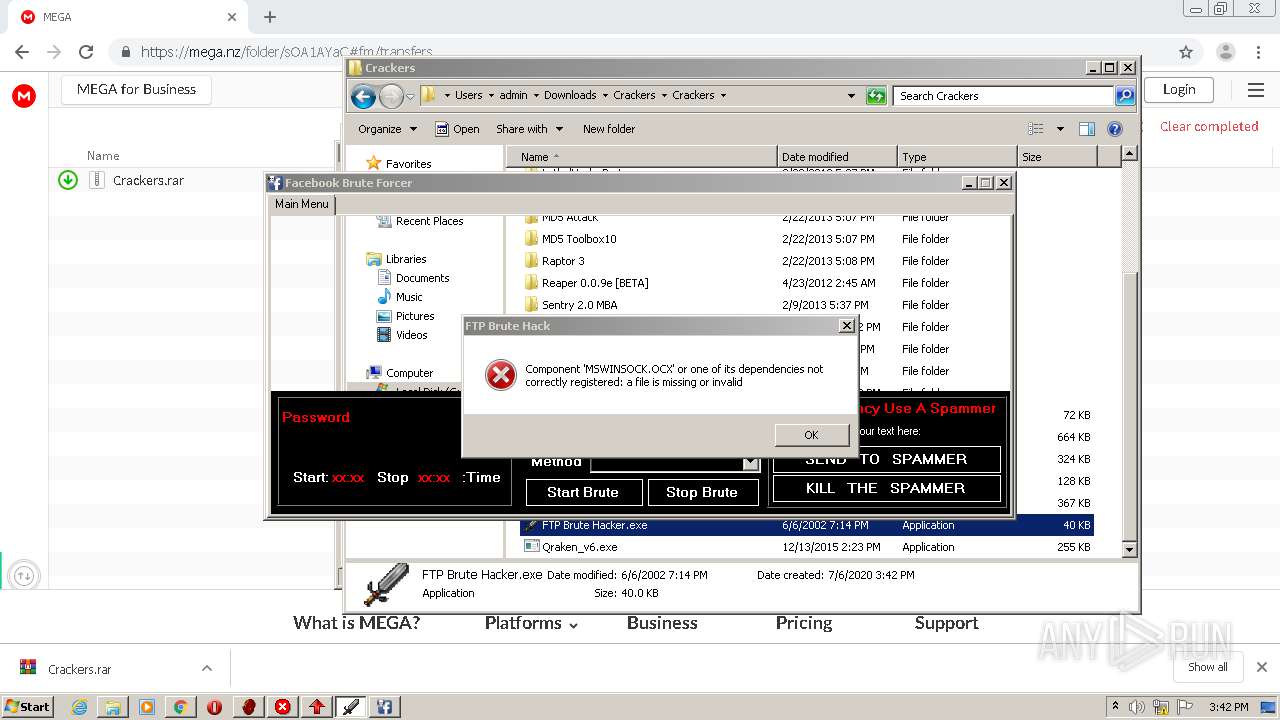The width and height of the screenshot is (1280, 720).
Task: Click Show all downloads
Action: pyautogui.click(x=1207, y=667)
